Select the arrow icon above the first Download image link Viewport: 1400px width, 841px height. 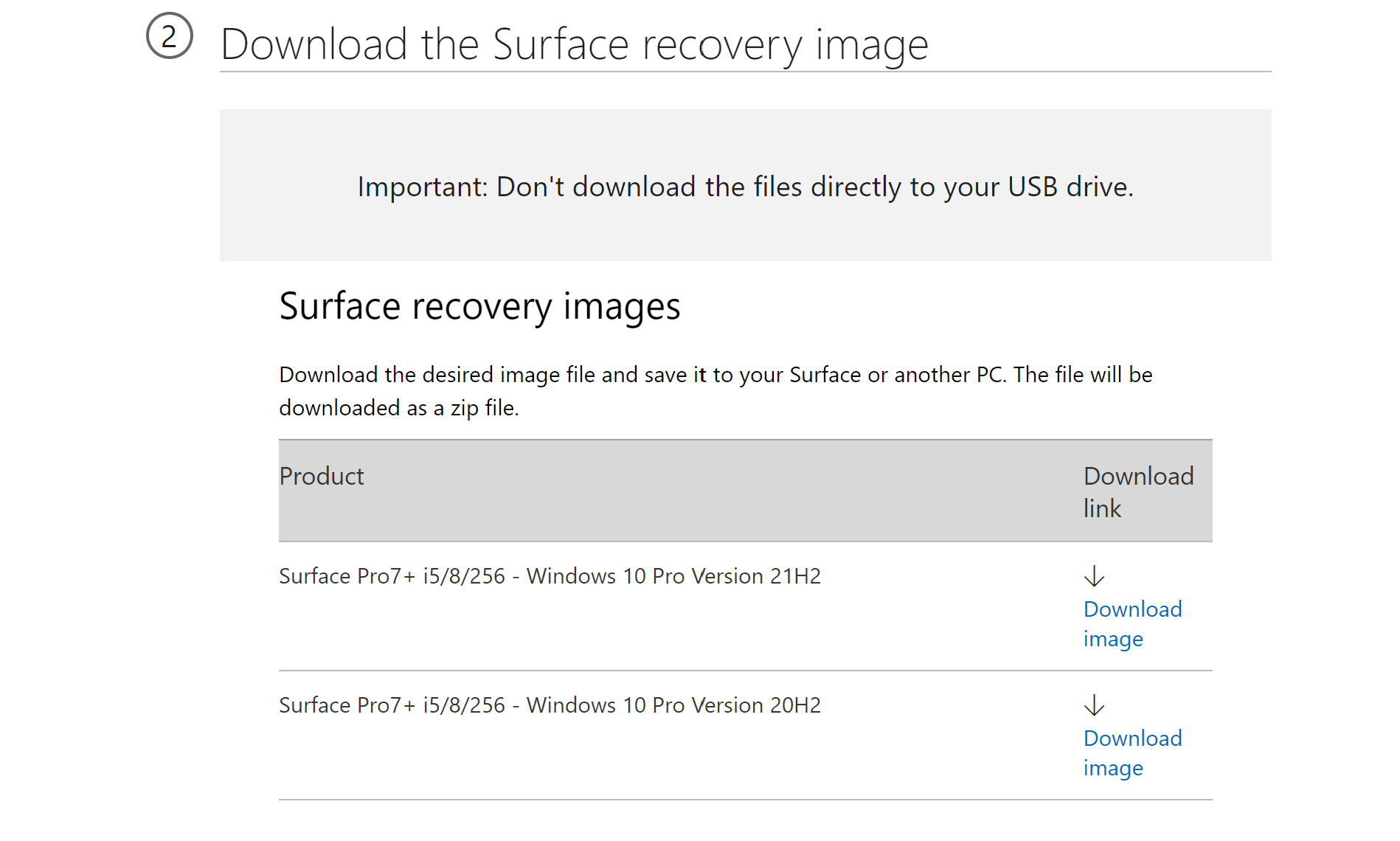(x=1095, y=577)
